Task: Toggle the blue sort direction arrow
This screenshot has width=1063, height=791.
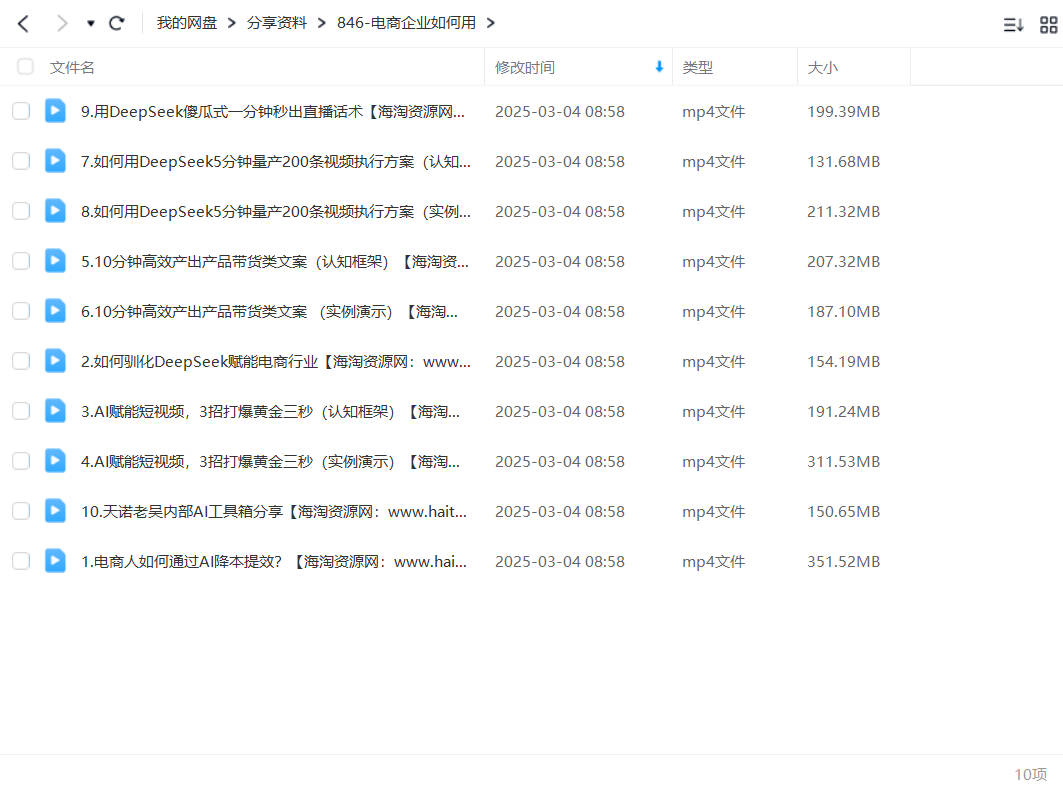Action: coord(659,66)
